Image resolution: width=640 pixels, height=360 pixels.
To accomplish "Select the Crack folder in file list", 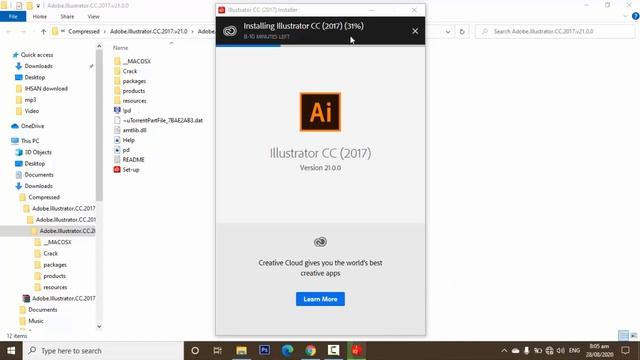I will click(x=125, y=71).
